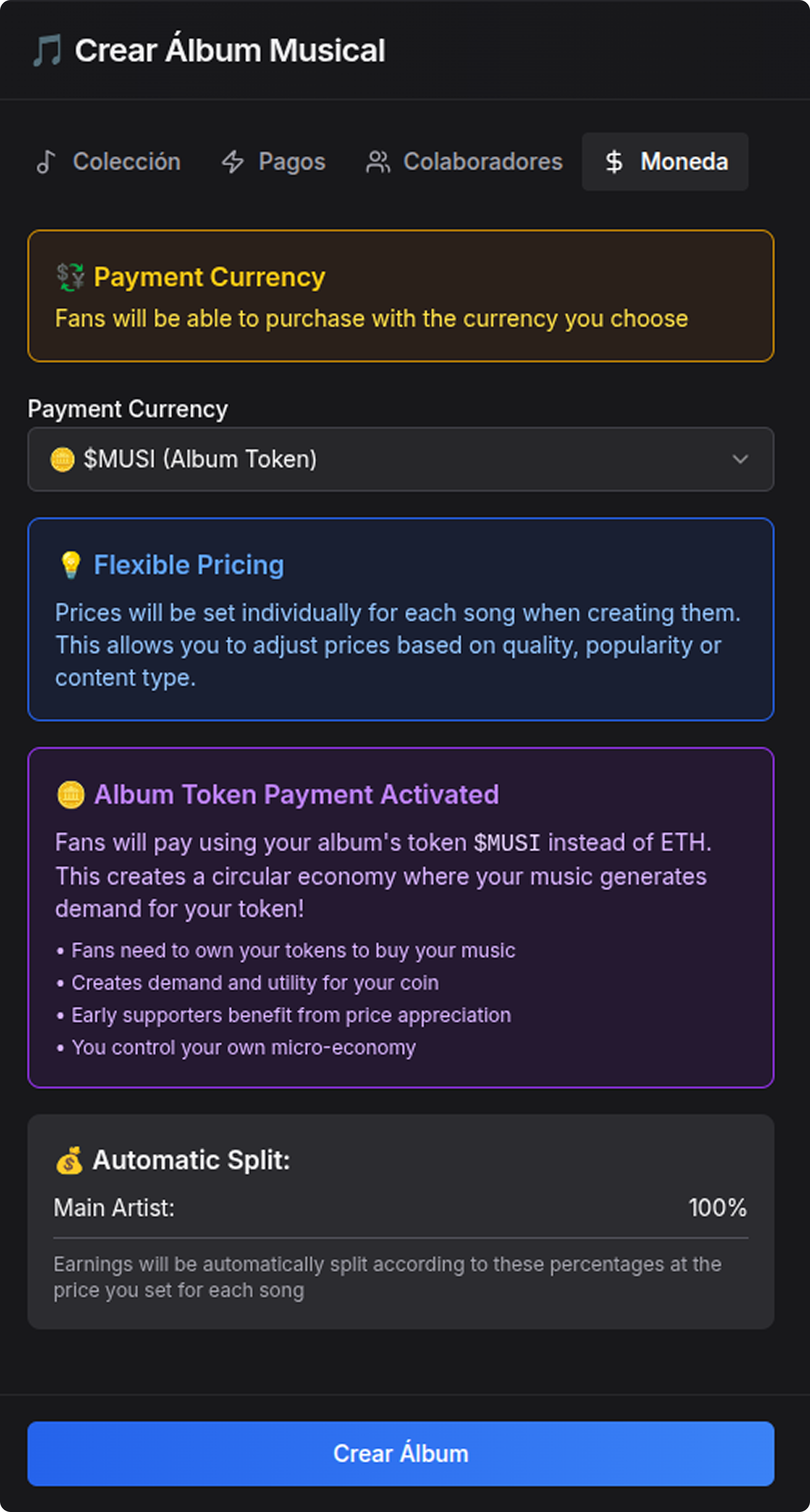Click the coin icon inside currency selector
Viewport: 810px width, 1512px height.
coord(62,460)
